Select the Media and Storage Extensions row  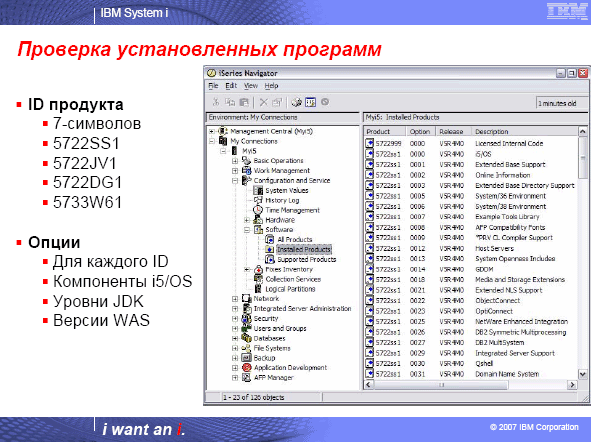[x=471, y=280]
